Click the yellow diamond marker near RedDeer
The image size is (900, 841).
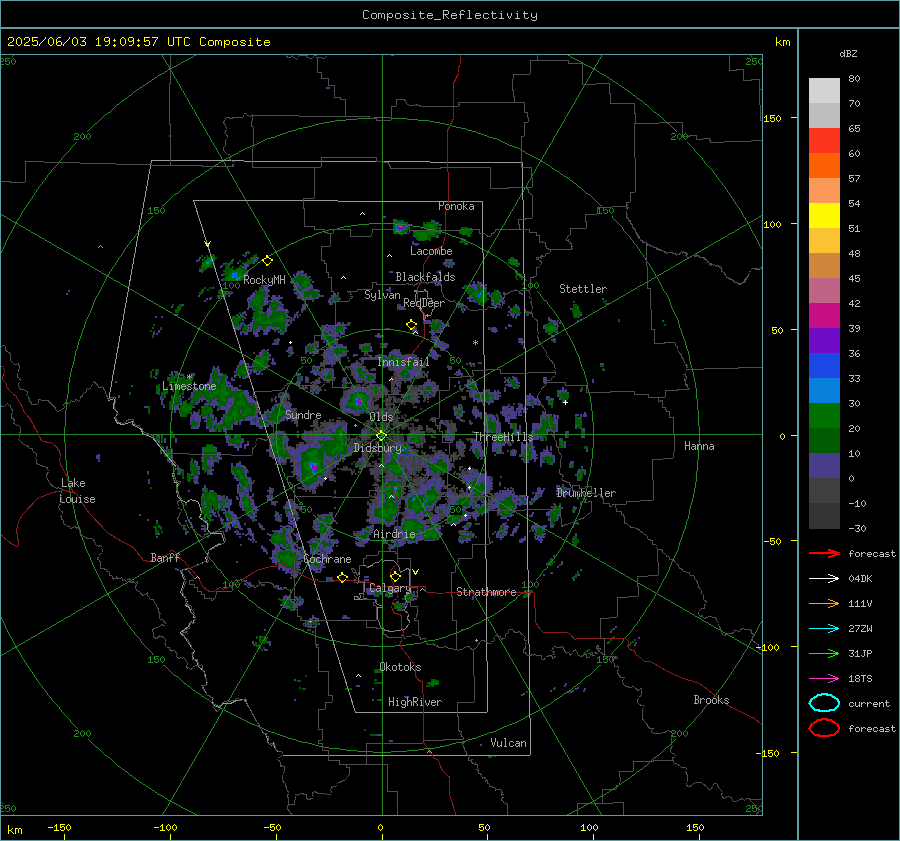[411, 325]
